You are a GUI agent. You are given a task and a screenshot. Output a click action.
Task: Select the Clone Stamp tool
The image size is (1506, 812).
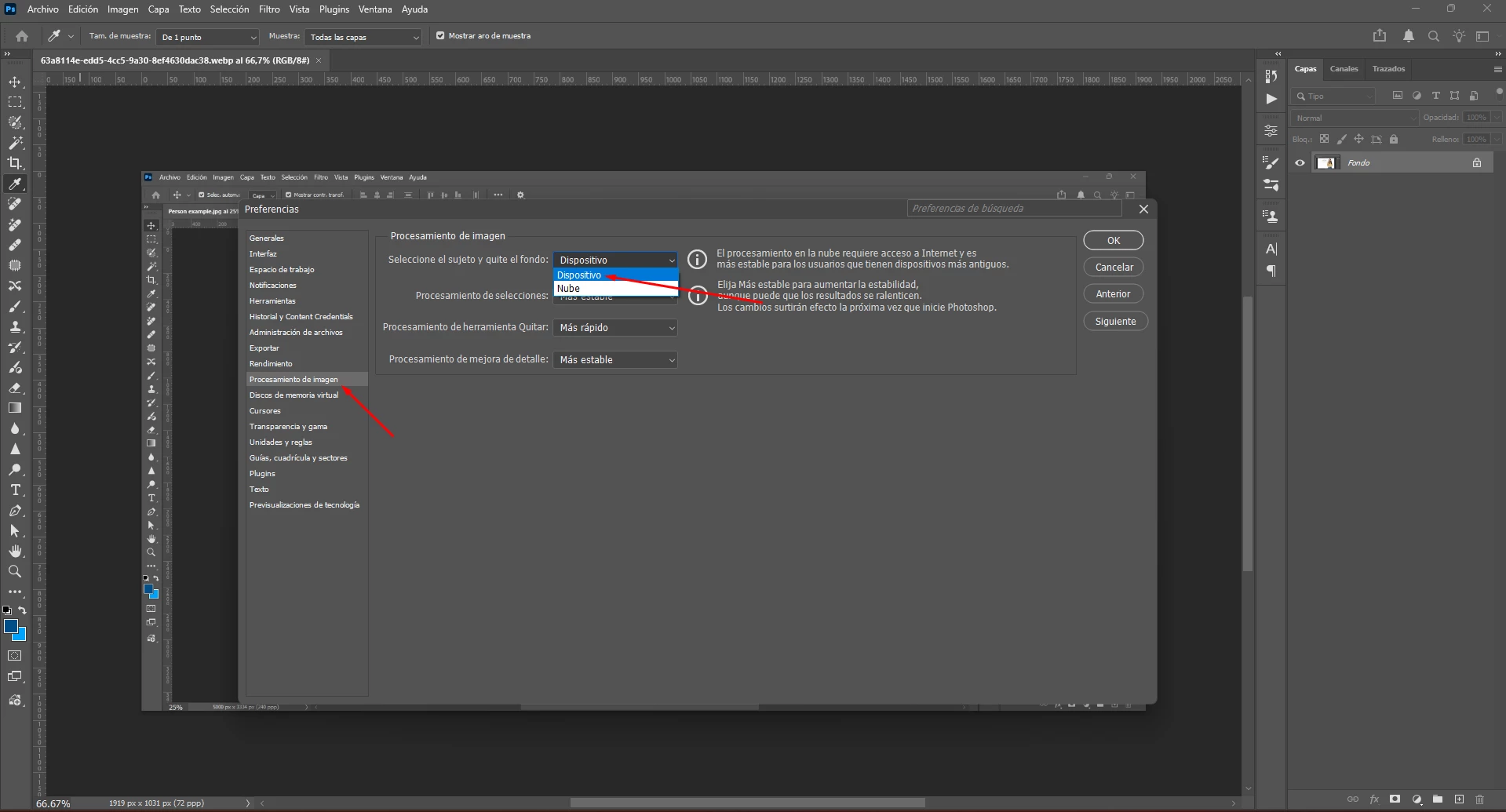(15, 326)
